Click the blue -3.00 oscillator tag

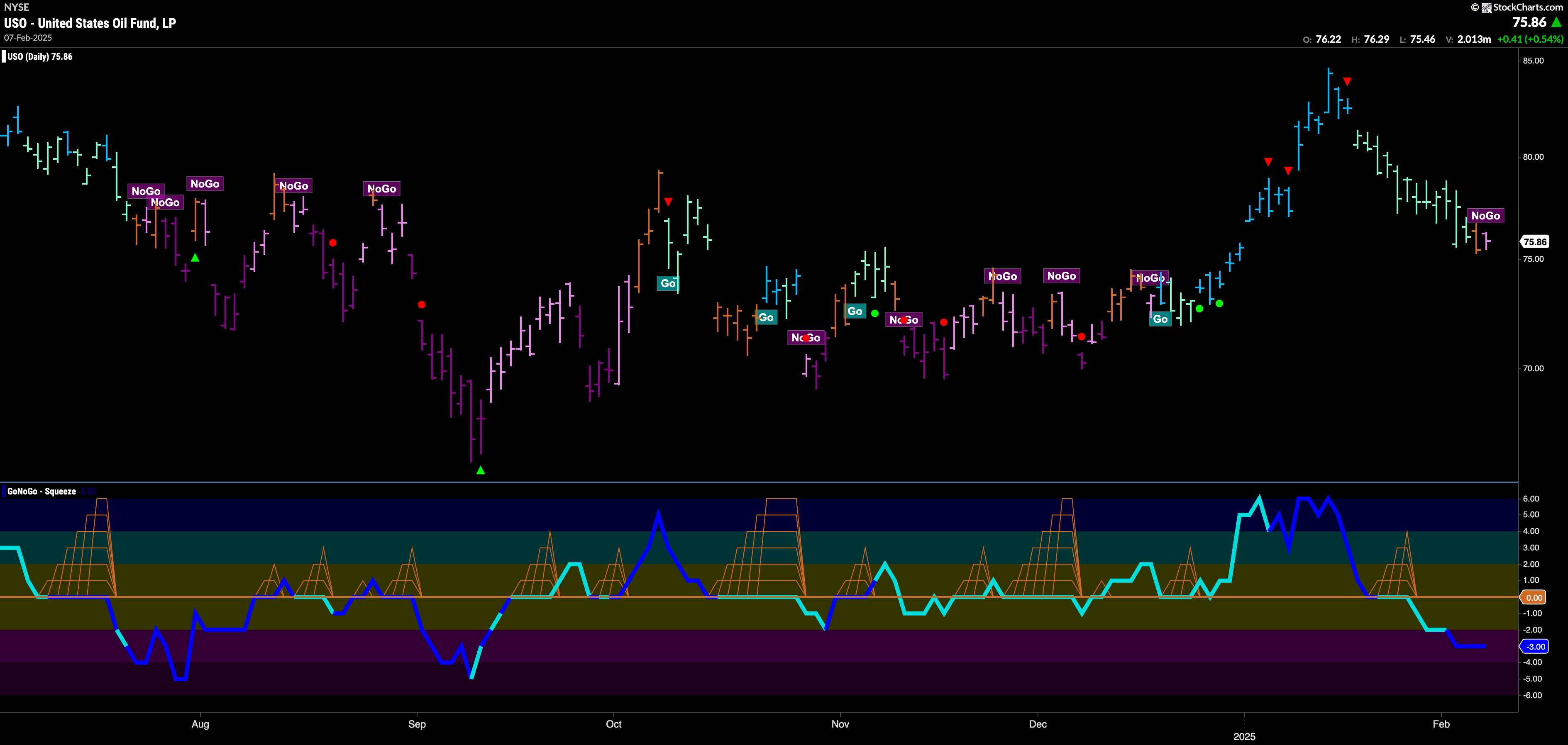click(1534, 646)
